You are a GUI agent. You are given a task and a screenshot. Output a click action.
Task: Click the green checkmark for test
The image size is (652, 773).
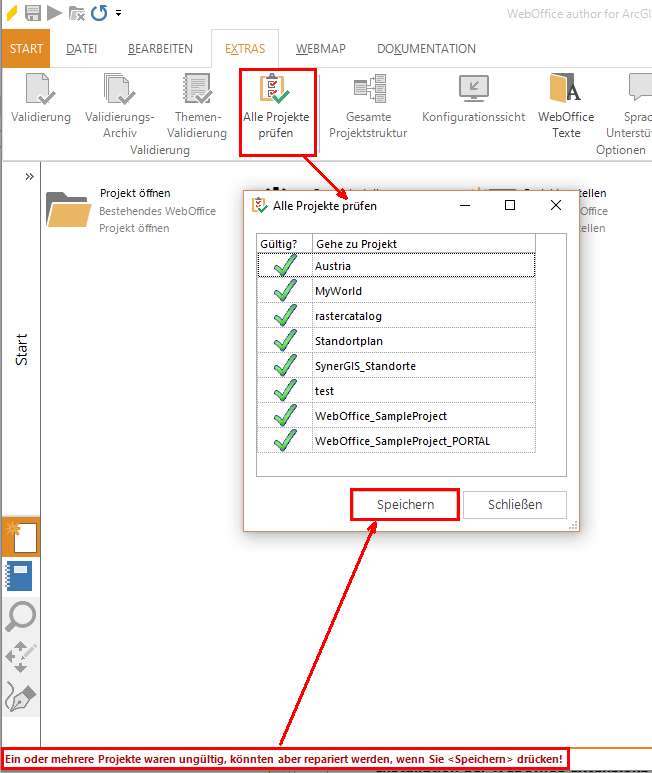pyautogui.click(x=285, y=390)
